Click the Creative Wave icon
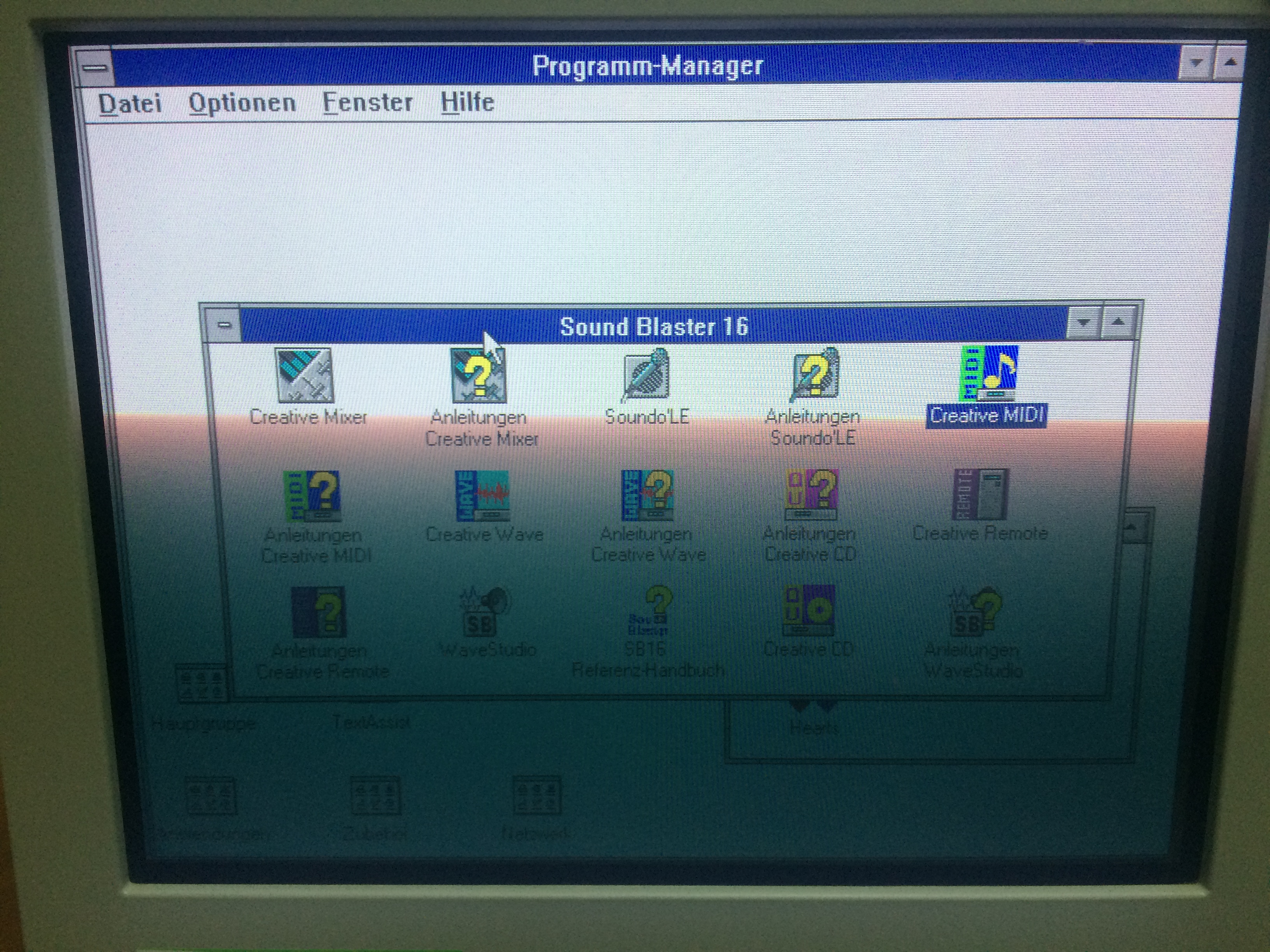The width and height of the screenshot is (1270, 952). tap(482, 496)
